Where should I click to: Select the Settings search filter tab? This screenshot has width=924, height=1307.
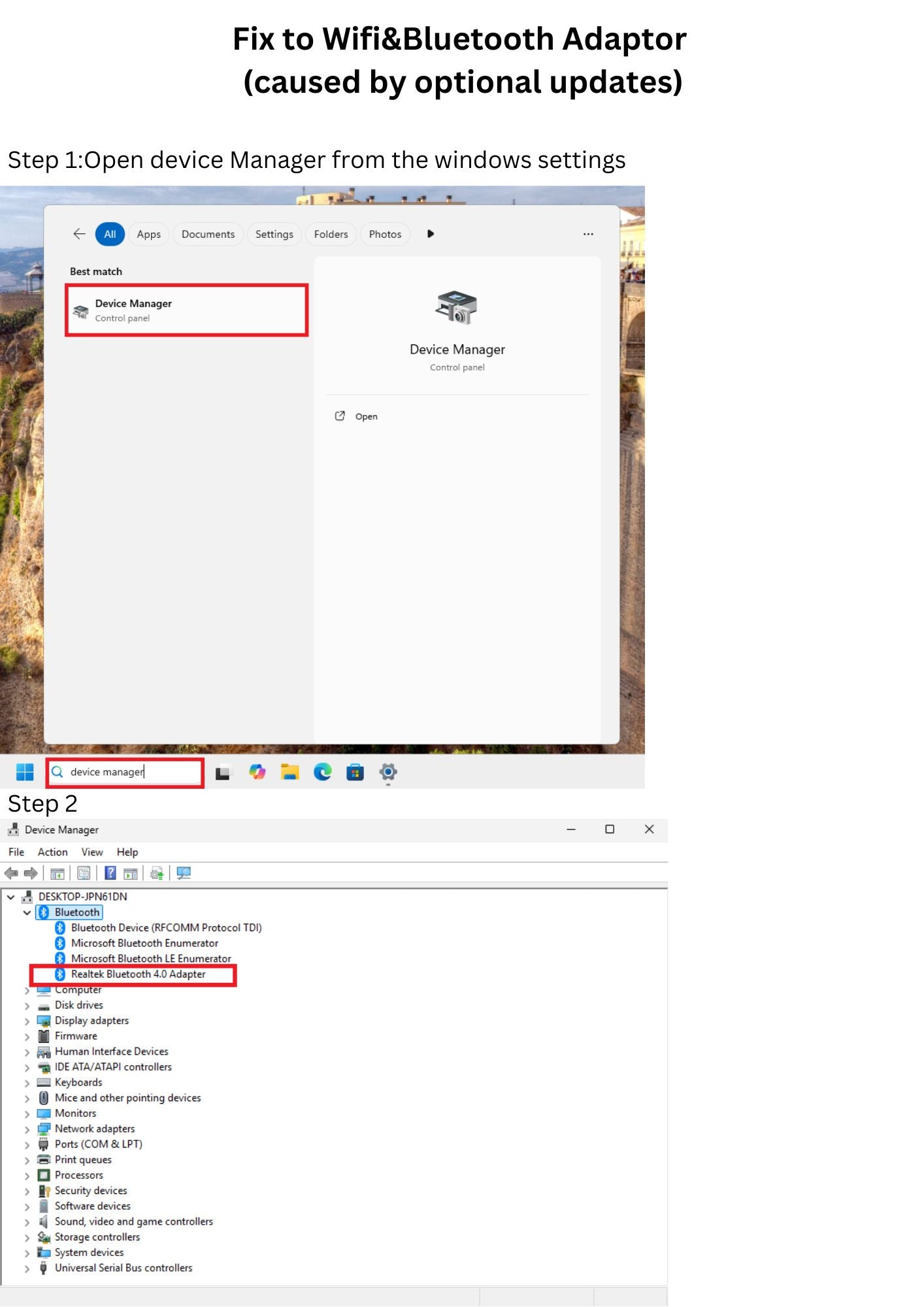[x=274, y=234]
